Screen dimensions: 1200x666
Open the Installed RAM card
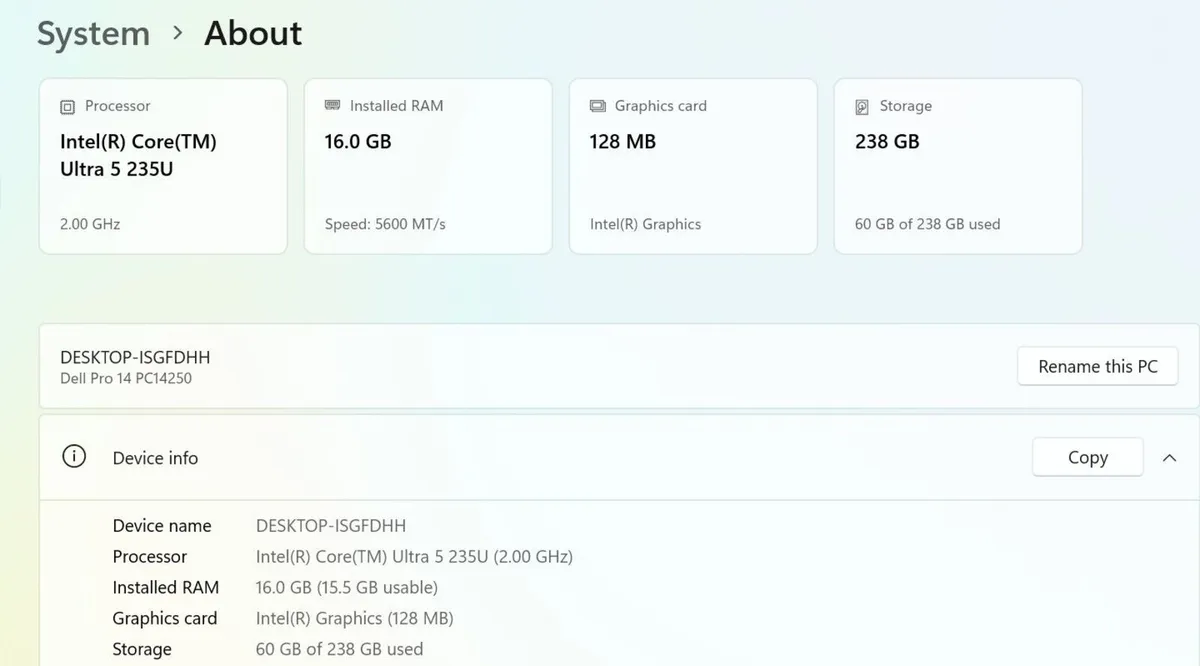pos(428,166)
